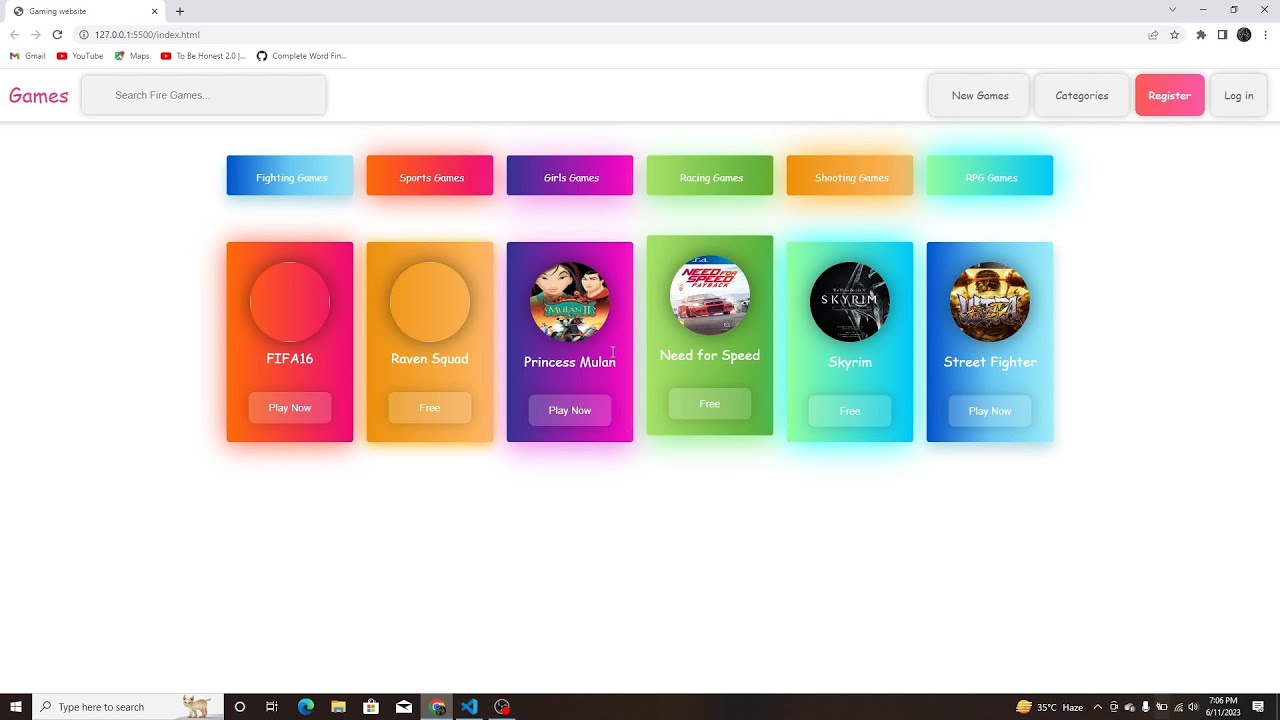Click Play Now under Princess Mulan

[x=570, y=410]
